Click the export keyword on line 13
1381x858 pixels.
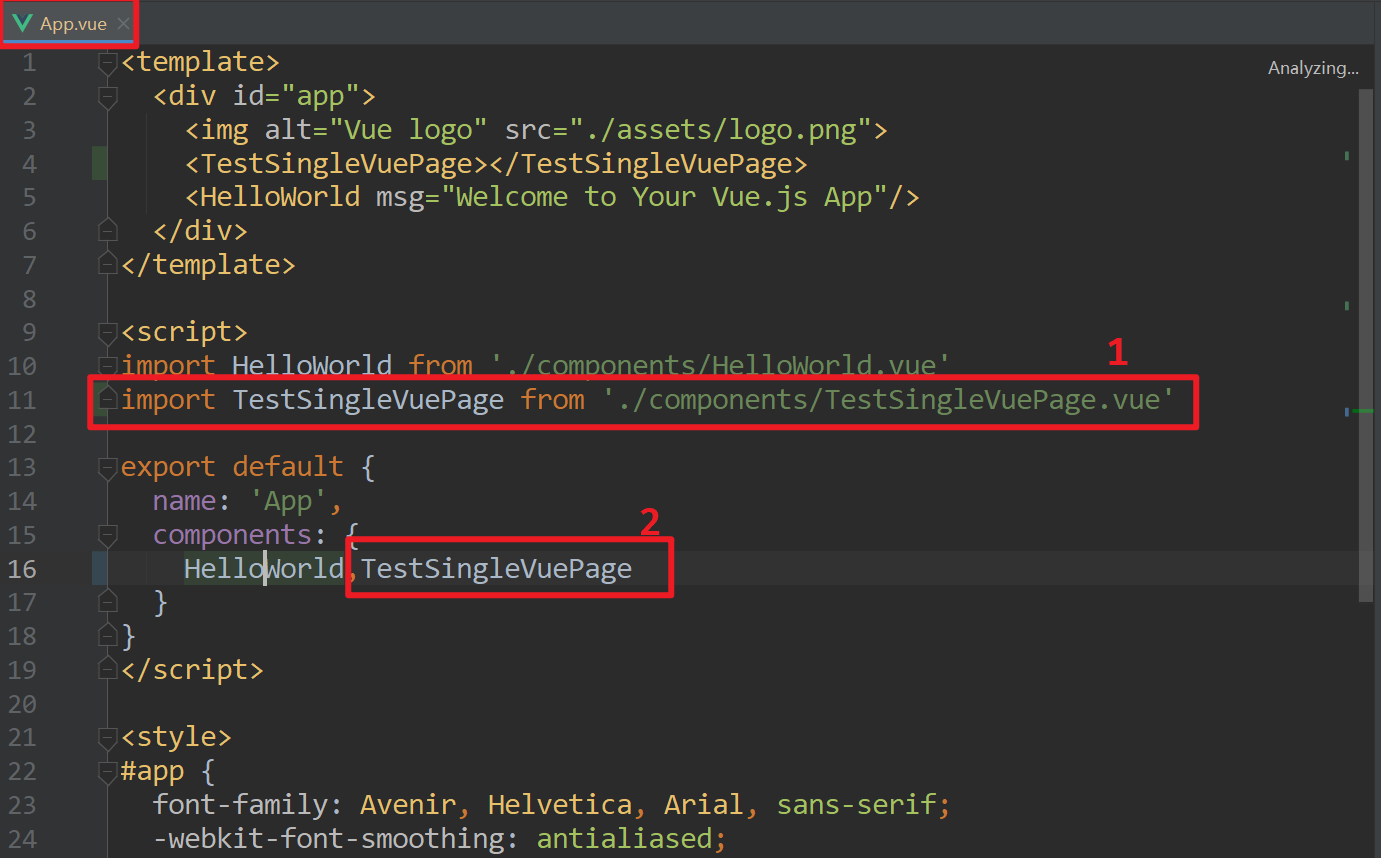click(168, 467)
